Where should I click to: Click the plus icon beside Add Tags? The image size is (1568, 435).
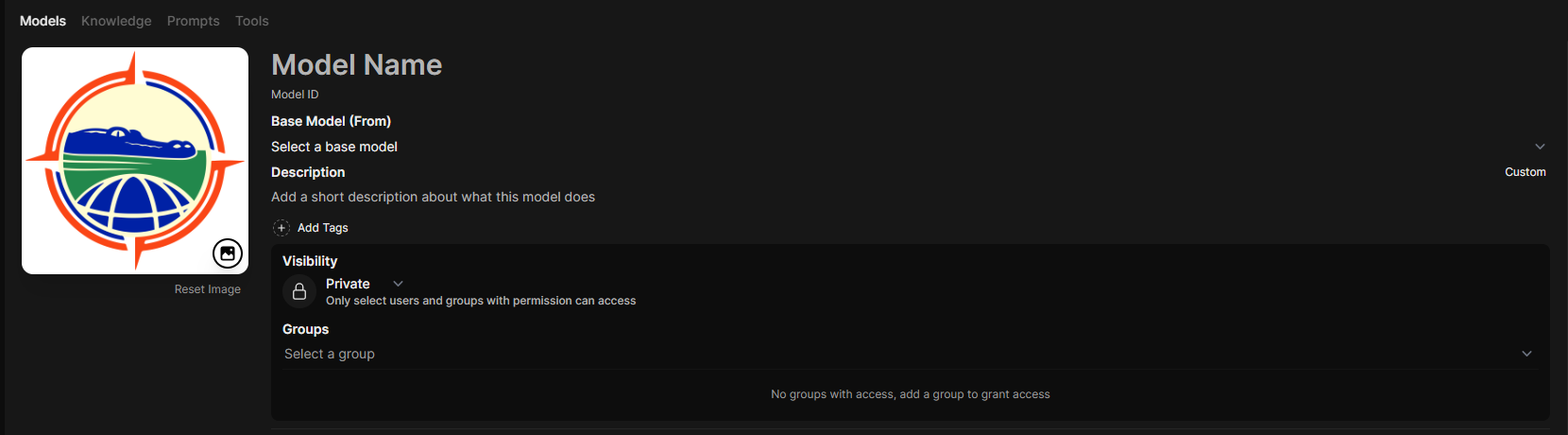281,228
